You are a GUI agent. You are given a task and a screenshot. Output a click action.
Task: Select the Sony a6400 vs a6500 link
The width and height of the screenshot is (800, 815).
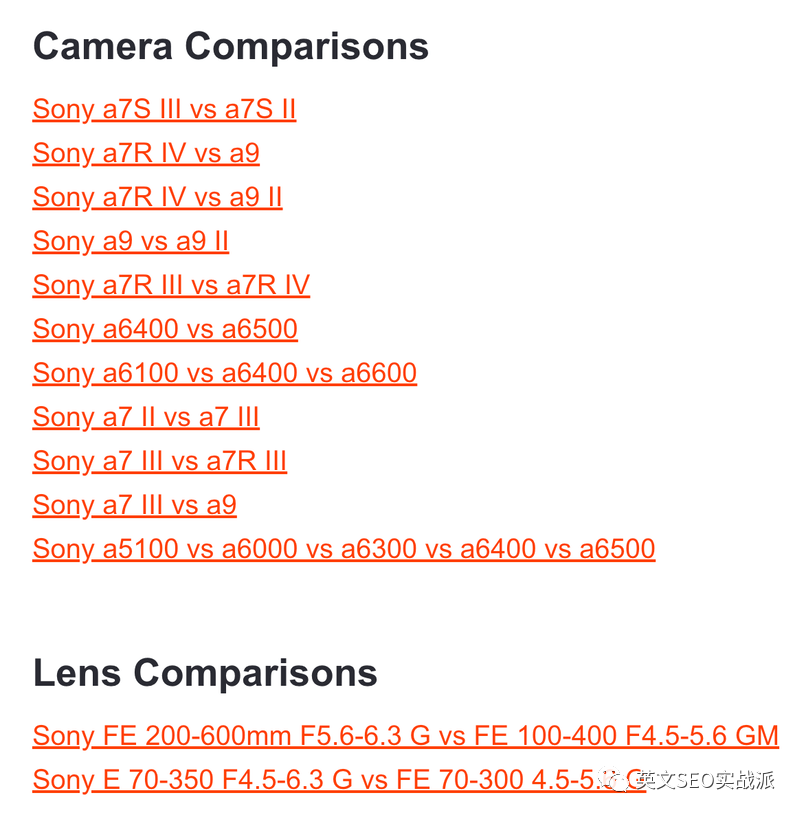[x=165, y=330]
